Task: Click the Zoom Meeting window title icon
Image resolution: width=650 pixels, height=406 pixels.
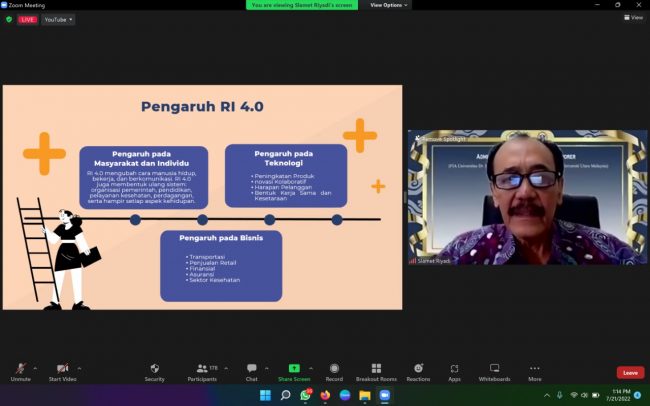Action: pyautogui.click(x=4, y=5)
